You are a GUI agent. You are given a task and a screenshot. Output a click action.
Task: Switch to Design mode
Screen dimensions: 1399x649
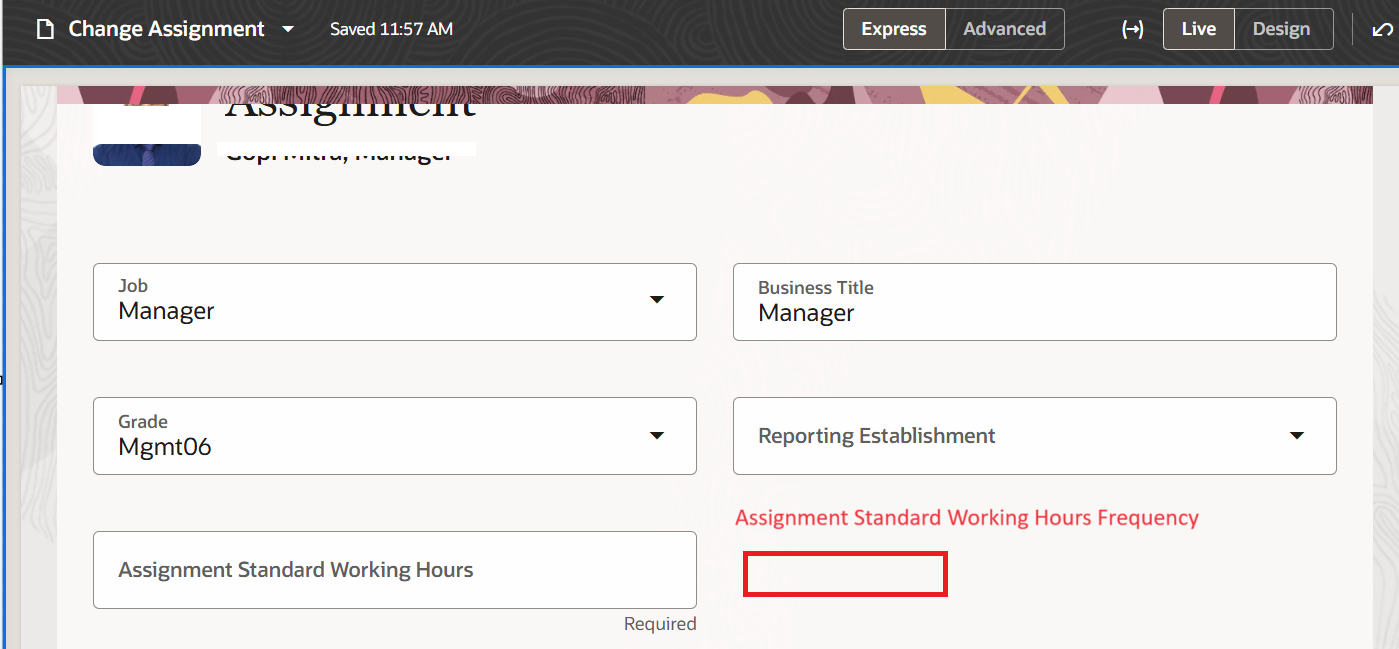point(1283,29)
